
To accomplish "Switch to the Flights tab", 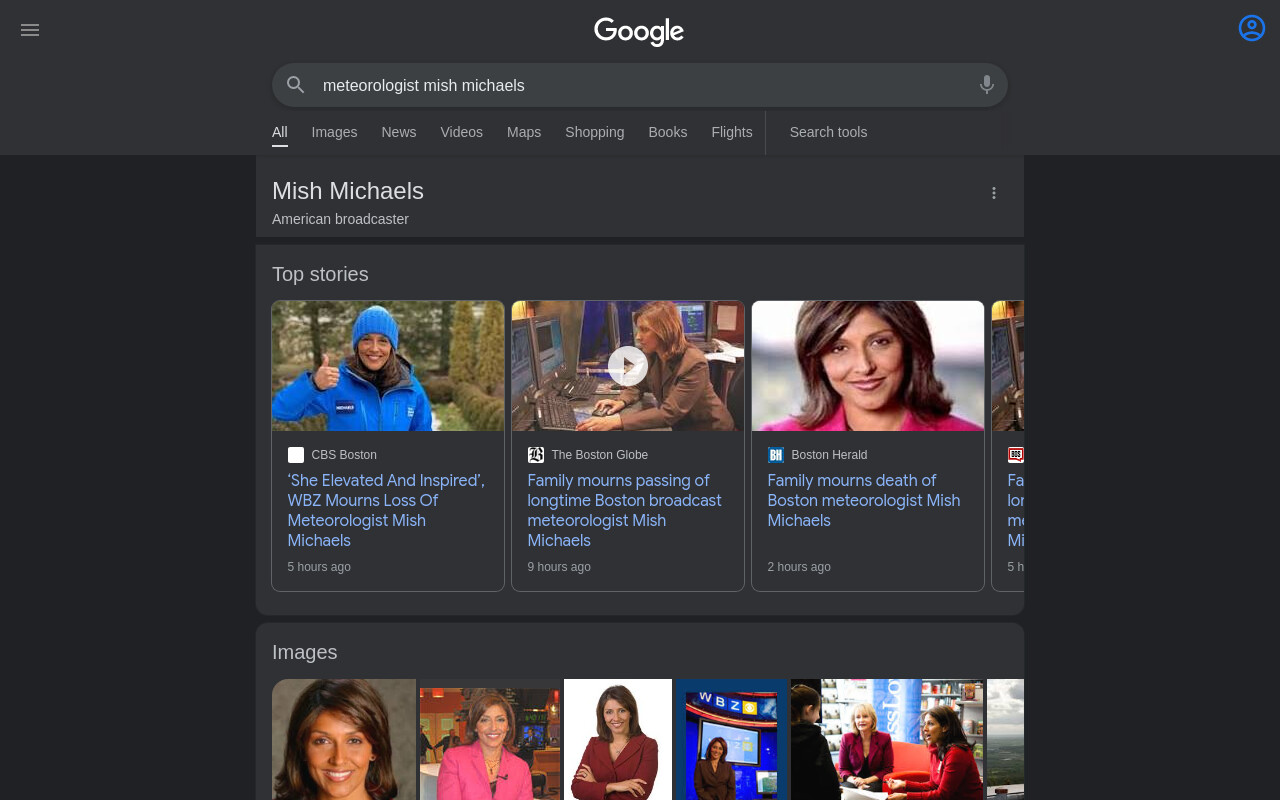I will point(732,132).
